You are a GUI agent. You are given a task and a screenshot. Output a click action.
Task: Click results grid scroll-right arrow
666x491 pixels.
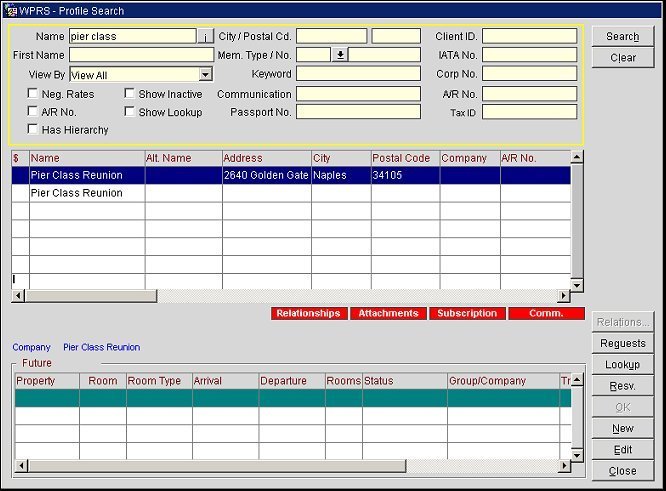(x=564, y=296)
